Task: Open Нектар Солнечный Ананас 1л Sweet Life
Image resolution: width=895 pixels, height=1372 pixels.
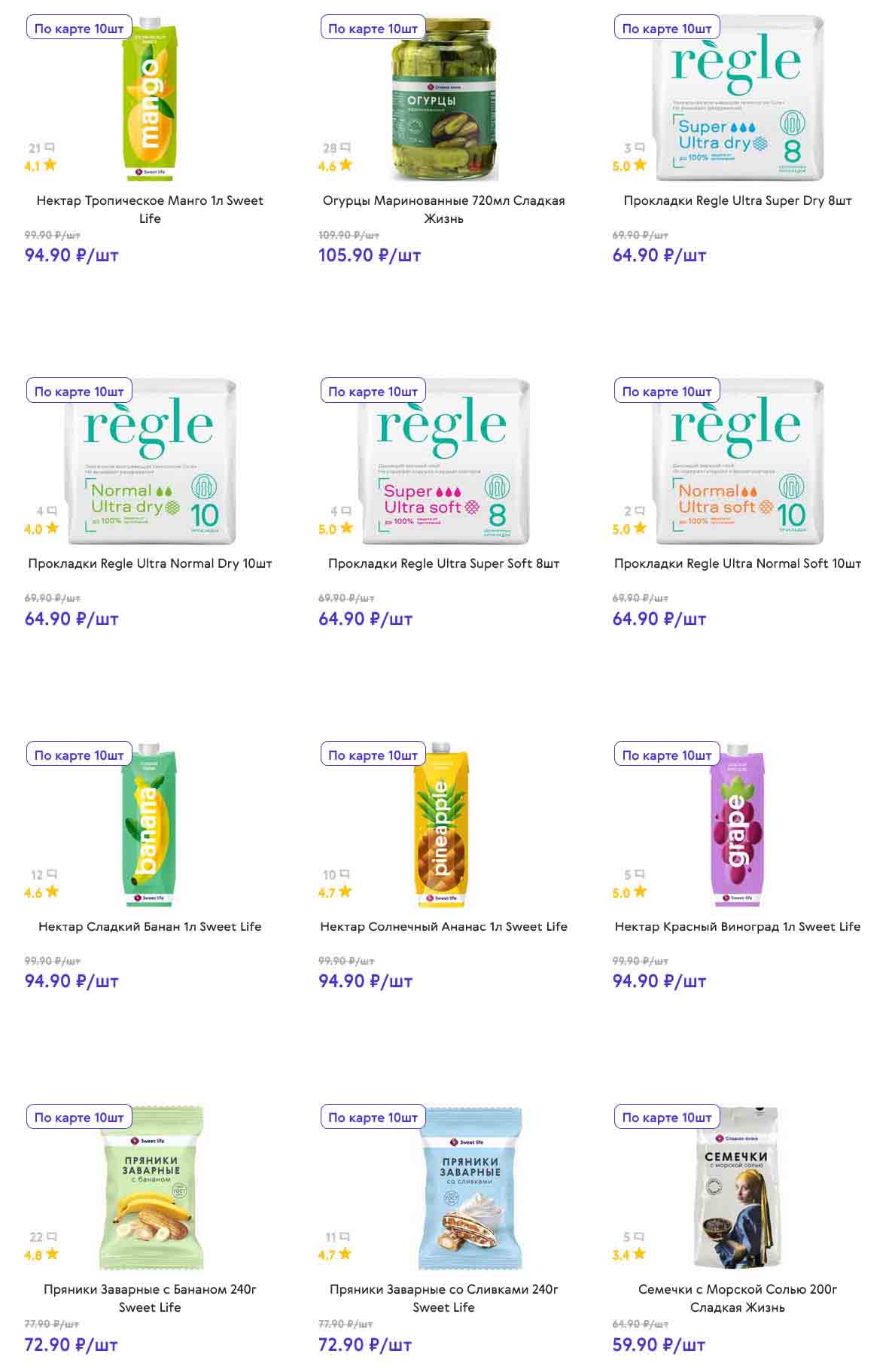Action: (443, 926)
